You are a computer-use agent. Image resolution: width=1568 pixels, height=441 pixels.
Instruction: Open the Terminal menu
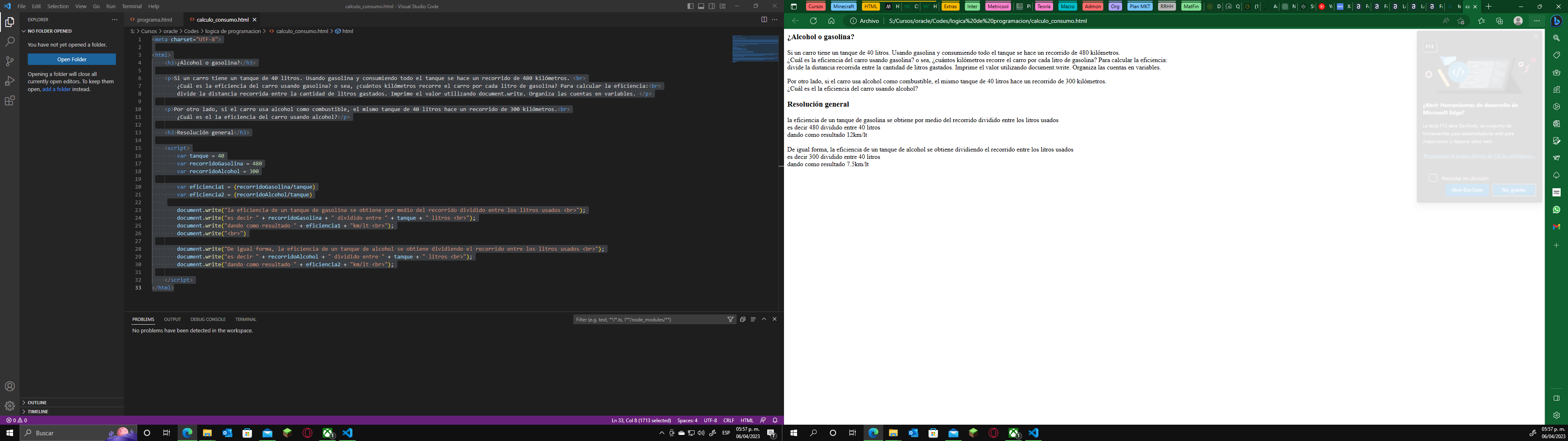[131, 6]
